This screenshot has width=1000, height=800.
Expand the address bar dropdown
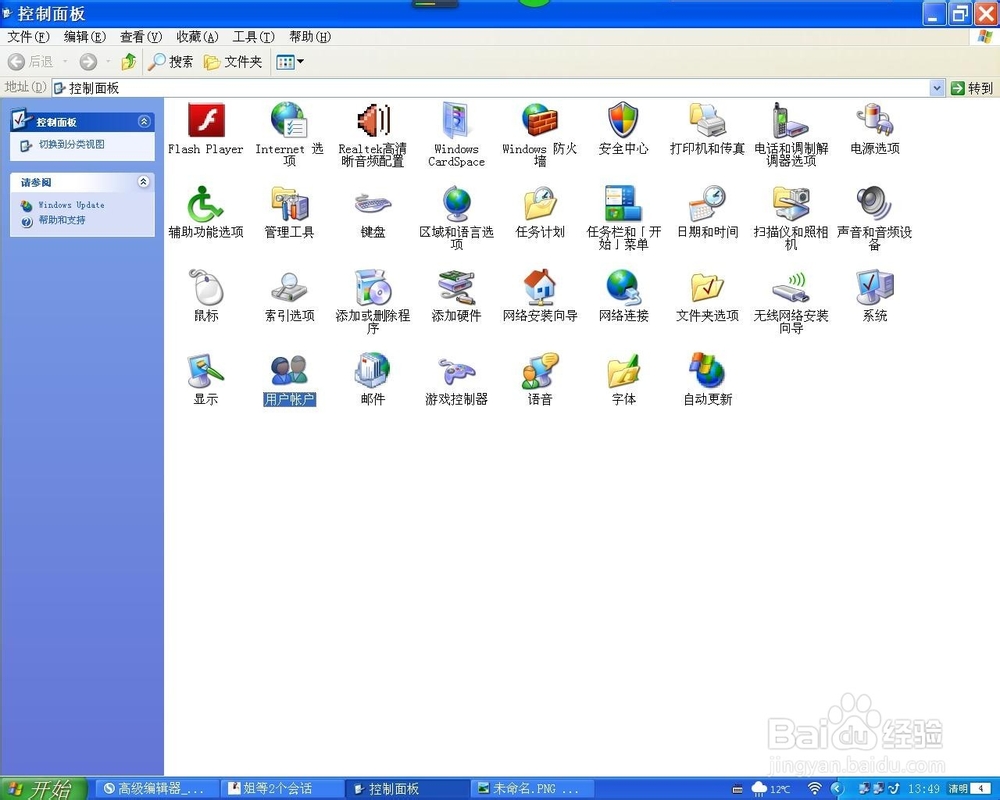click(936, 88)
